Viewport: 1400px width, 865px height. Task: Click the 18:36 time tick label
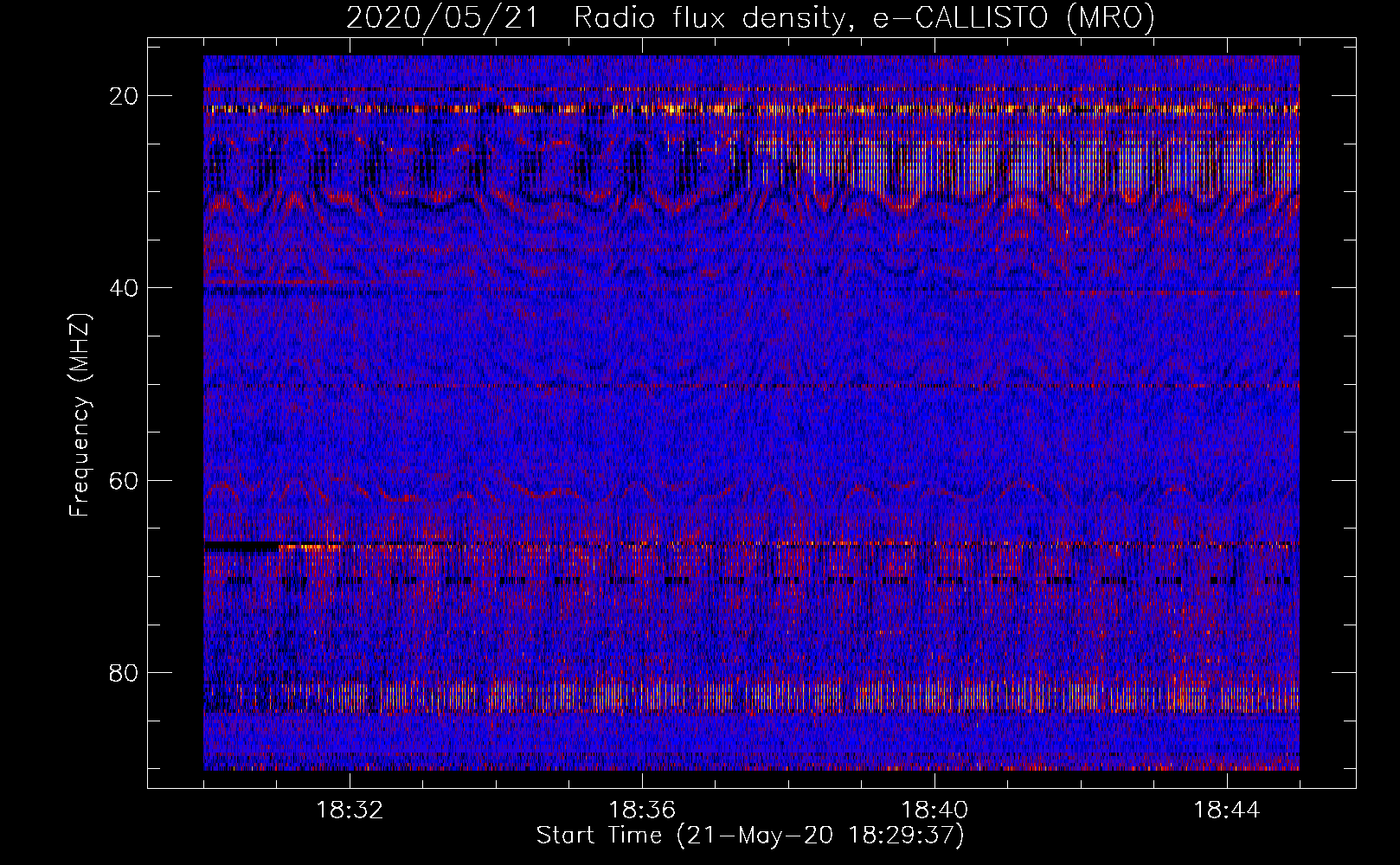point(642,811)
